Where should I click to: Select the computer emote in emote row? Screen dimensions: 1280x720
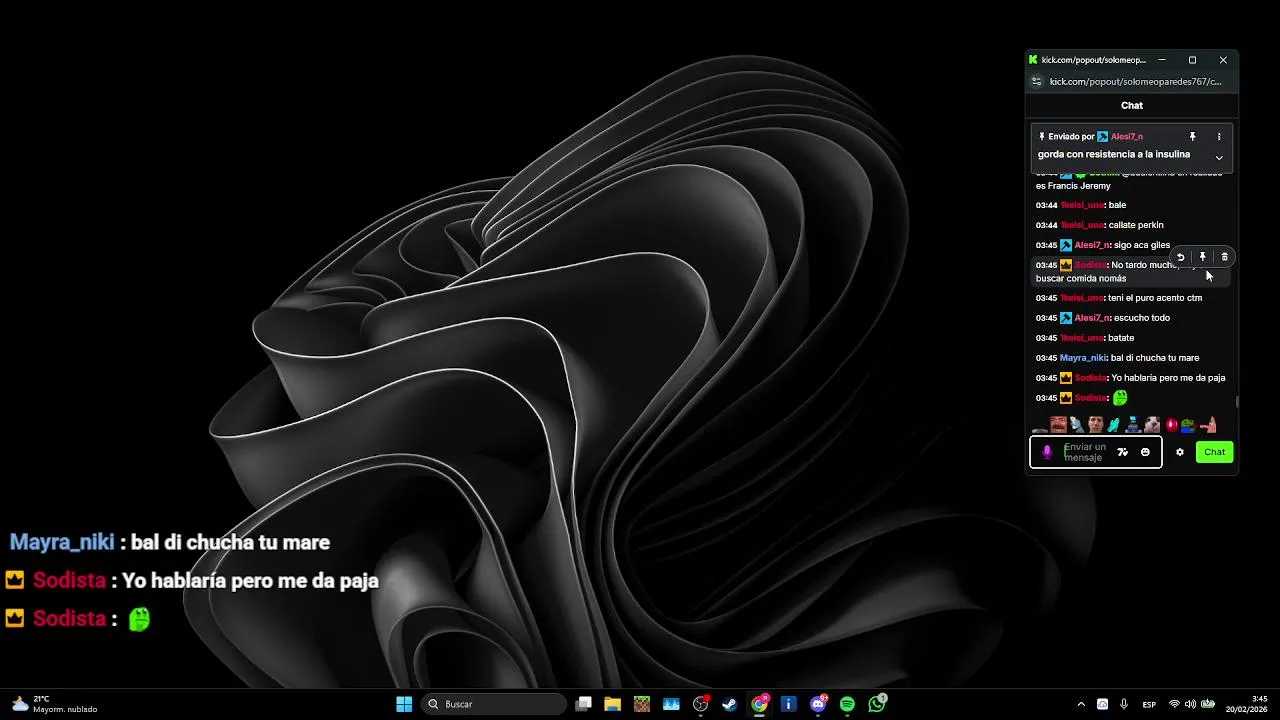click(1132, 425)
